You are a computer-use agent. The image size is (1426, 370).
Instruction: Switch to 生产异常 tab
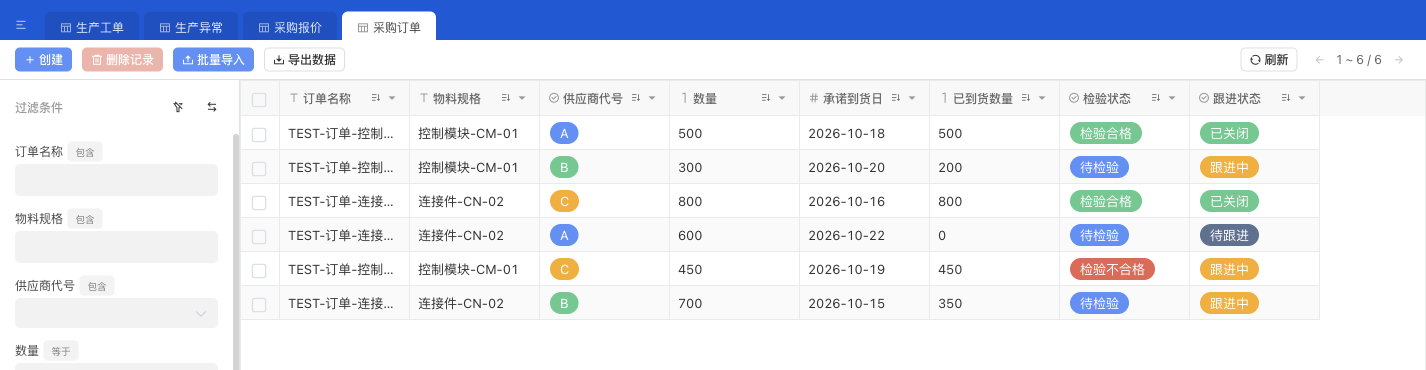191,27
